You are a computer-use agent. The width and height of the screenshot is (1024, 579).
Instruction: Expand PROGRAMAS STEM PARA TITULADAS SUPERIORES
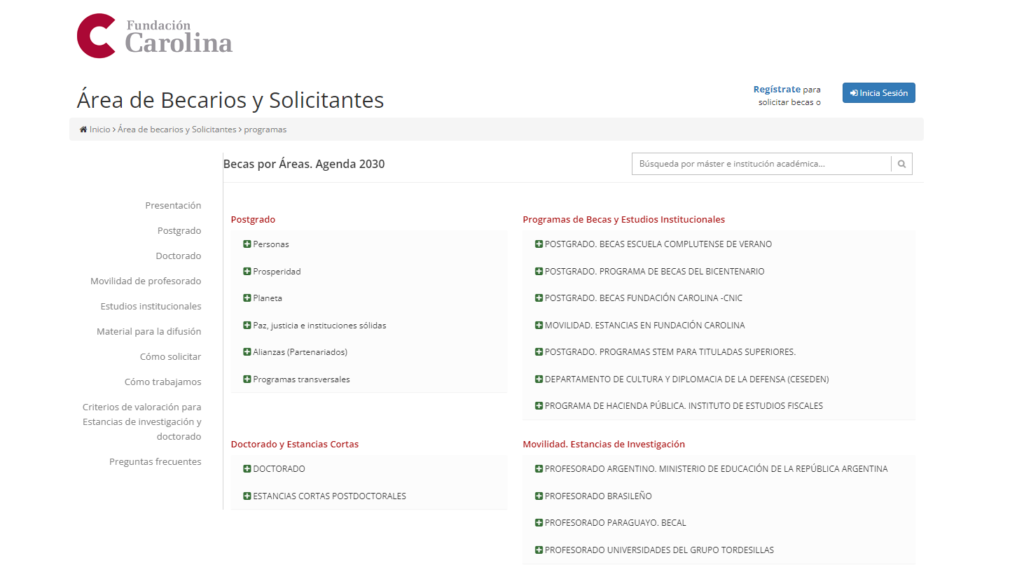click(x=665, y=352)
